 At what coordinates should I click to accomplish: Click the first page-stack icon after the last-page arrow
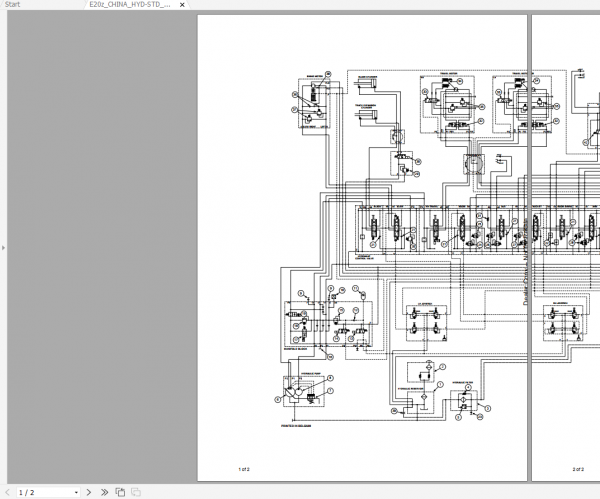coord(120,492)
